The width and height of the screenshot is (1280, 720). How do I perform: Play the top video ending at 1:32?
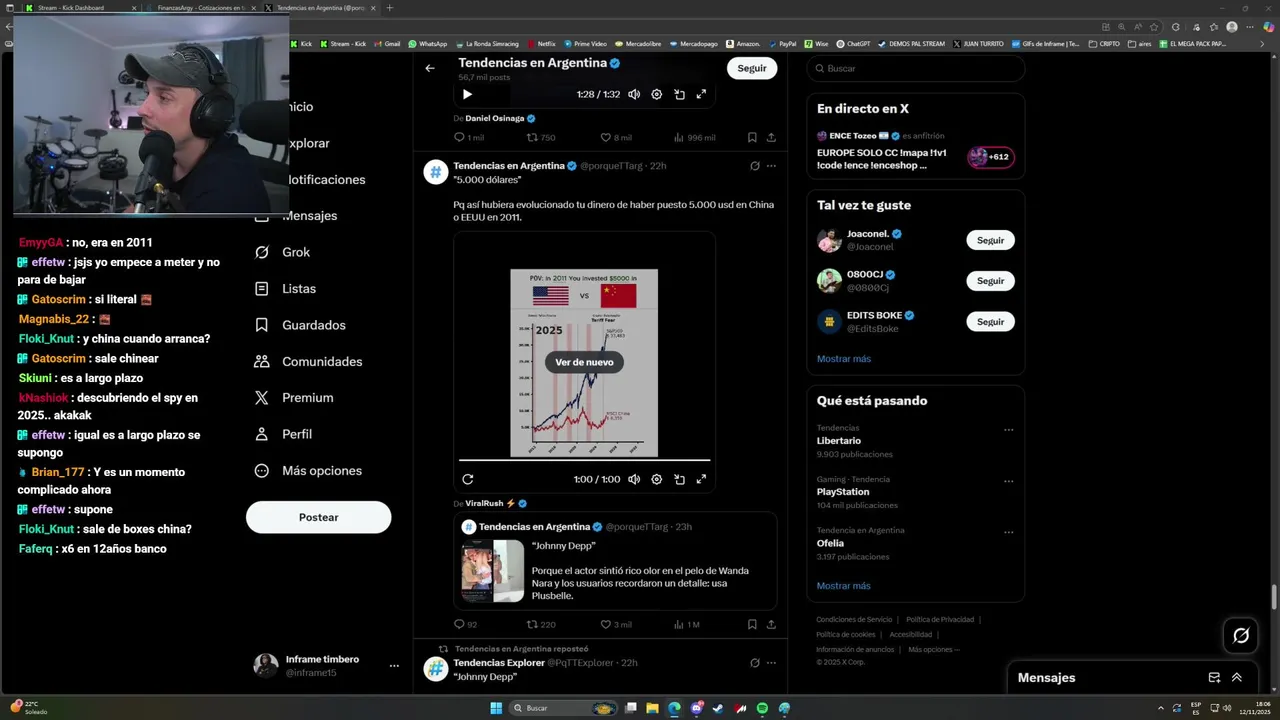pos(467,94)
